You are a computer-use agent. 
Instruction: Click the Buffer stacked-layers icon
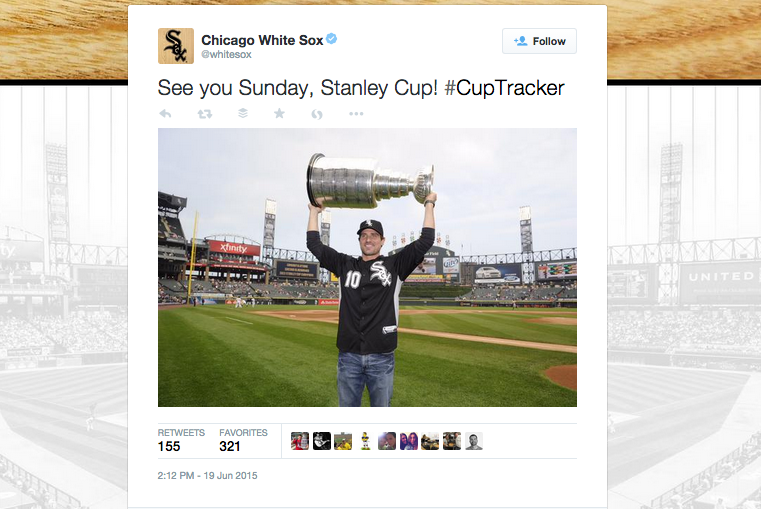point(242,114)
